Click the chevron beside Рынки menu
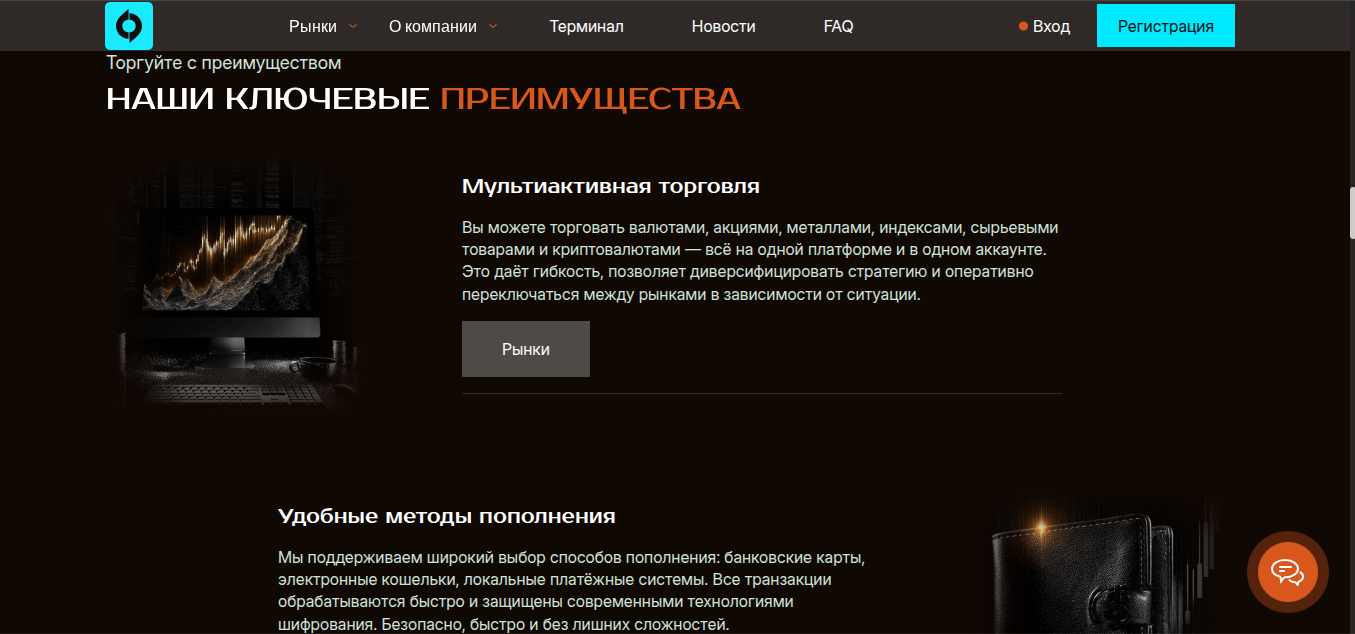 pos(351,27)
